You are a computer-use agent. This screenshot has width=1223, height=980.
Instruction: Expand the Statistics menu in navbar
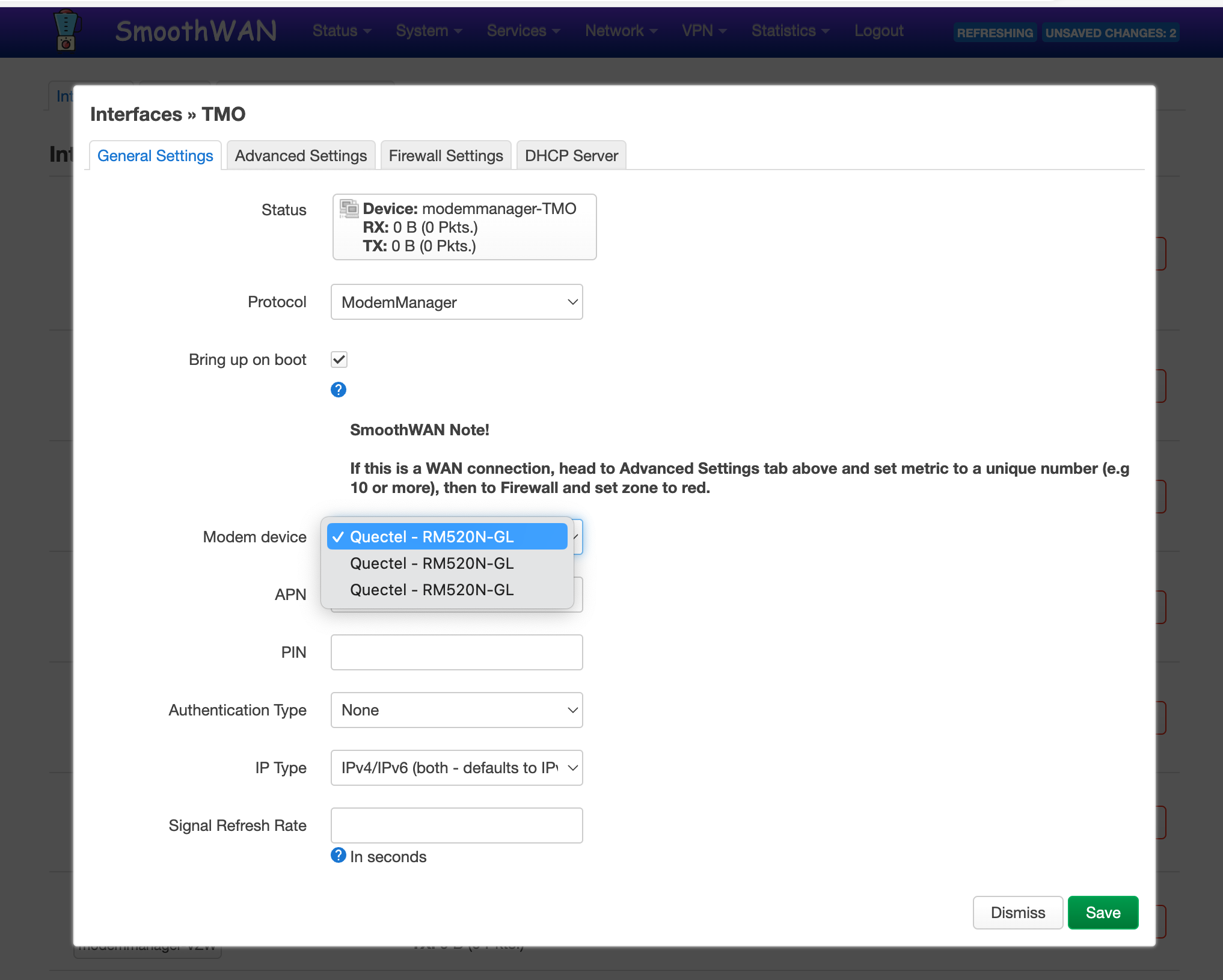[790, 31]
